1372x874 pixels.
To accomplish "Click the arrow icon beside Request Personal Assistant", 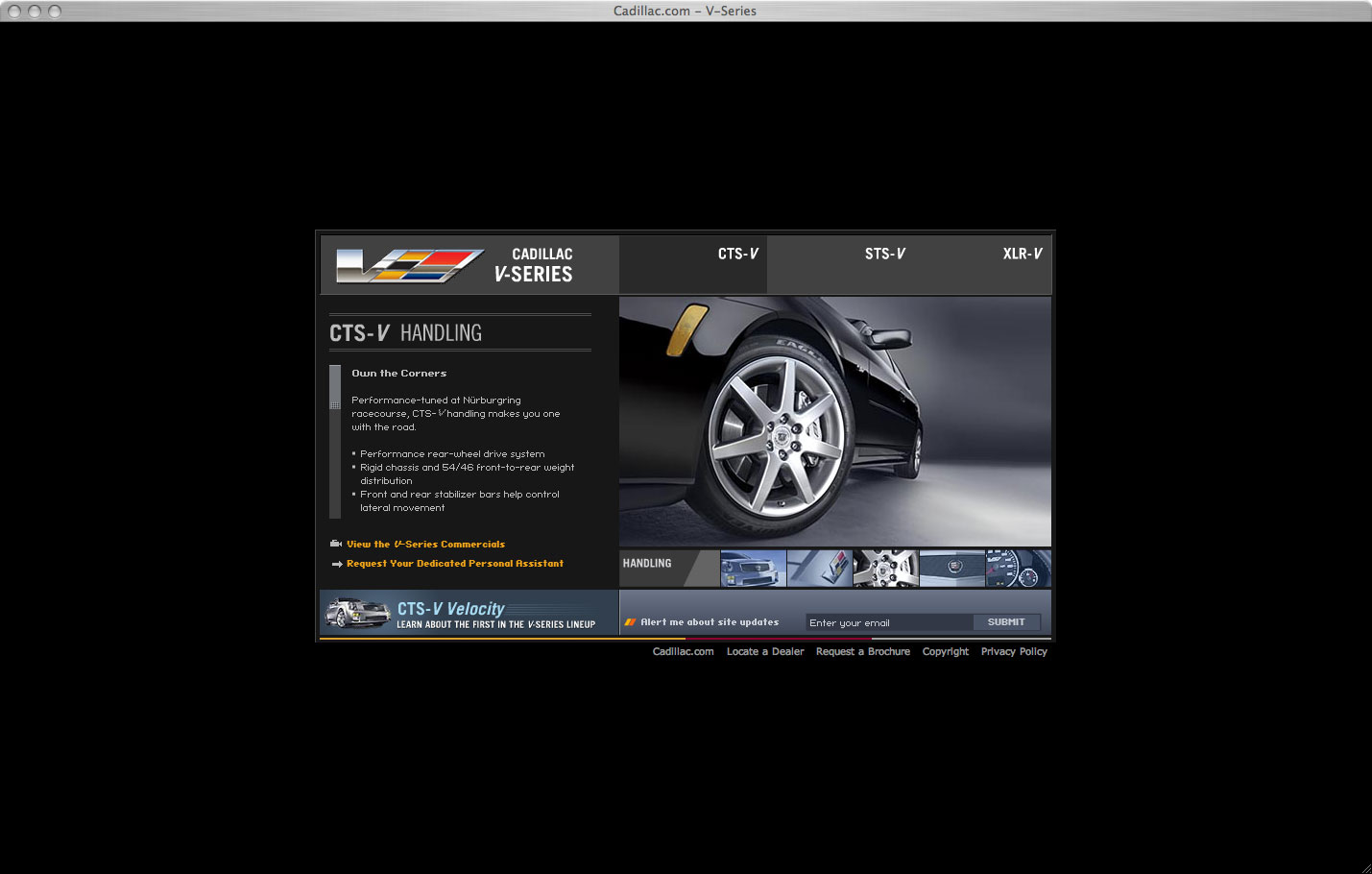I will pos(337,564).
